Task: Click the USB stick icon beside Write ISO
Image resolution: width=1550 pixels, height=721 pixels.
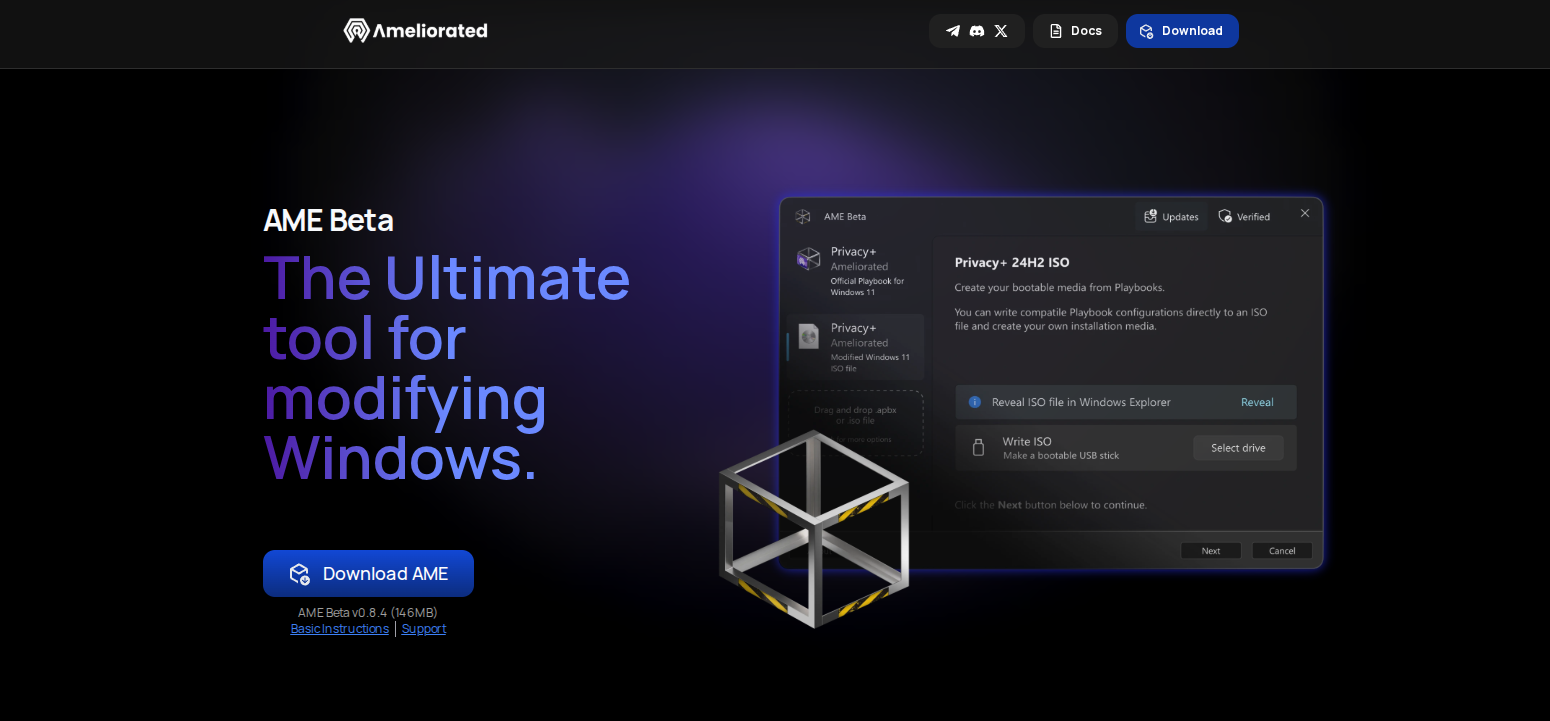Action: [978, 448]
